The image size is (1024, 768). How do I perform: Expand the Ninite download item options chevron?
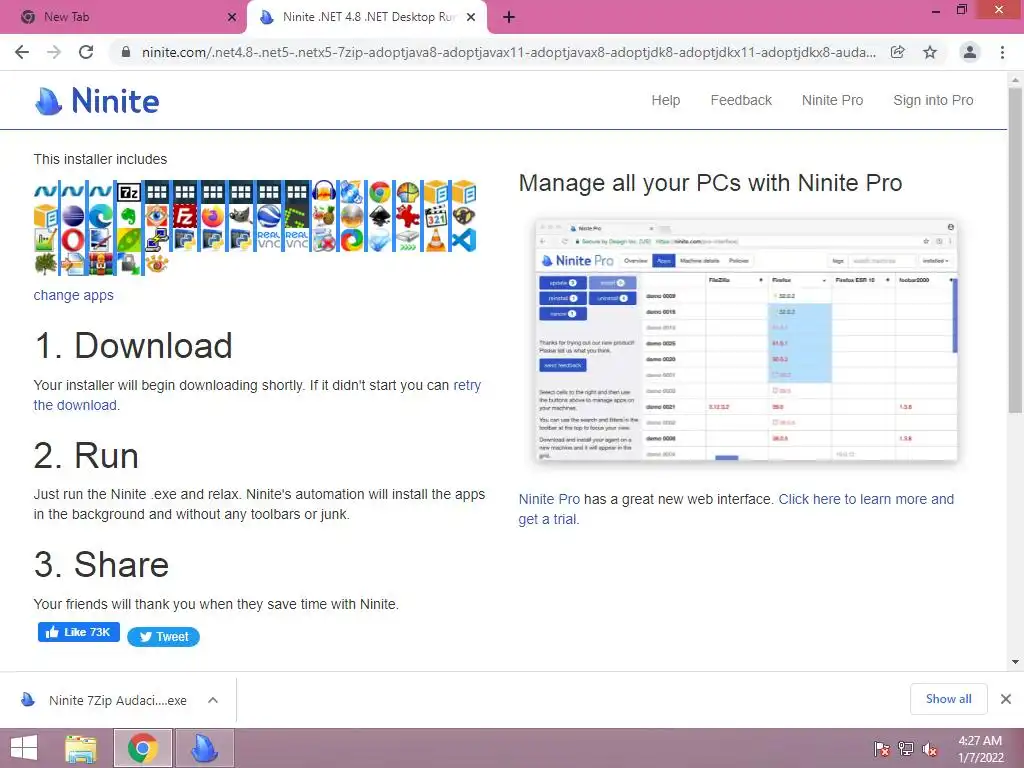click(x=212, y=700)
